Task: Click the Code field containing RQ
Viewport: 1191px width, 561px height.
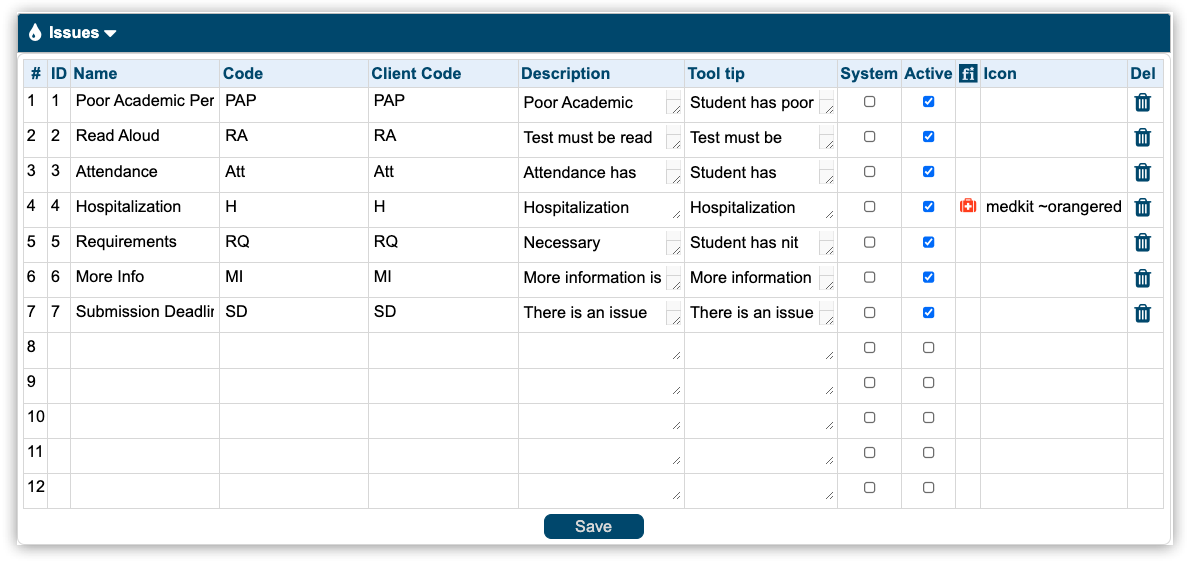Action: (293, 242)
